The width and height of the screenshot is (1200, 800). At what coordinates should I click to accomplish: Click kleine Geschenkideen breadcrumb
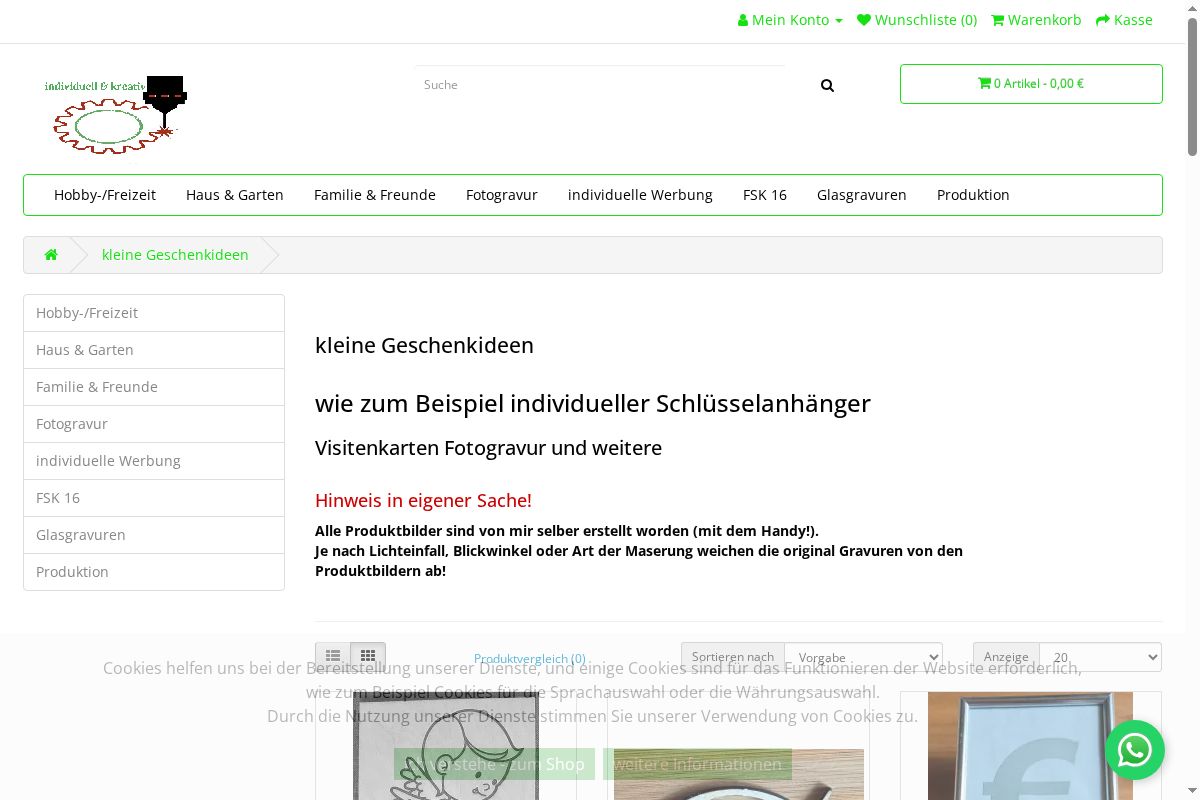[x=175, y=255]
